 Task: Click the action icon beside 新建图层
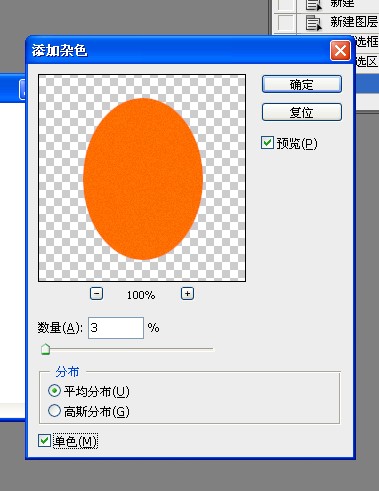(x=314, y=23)
